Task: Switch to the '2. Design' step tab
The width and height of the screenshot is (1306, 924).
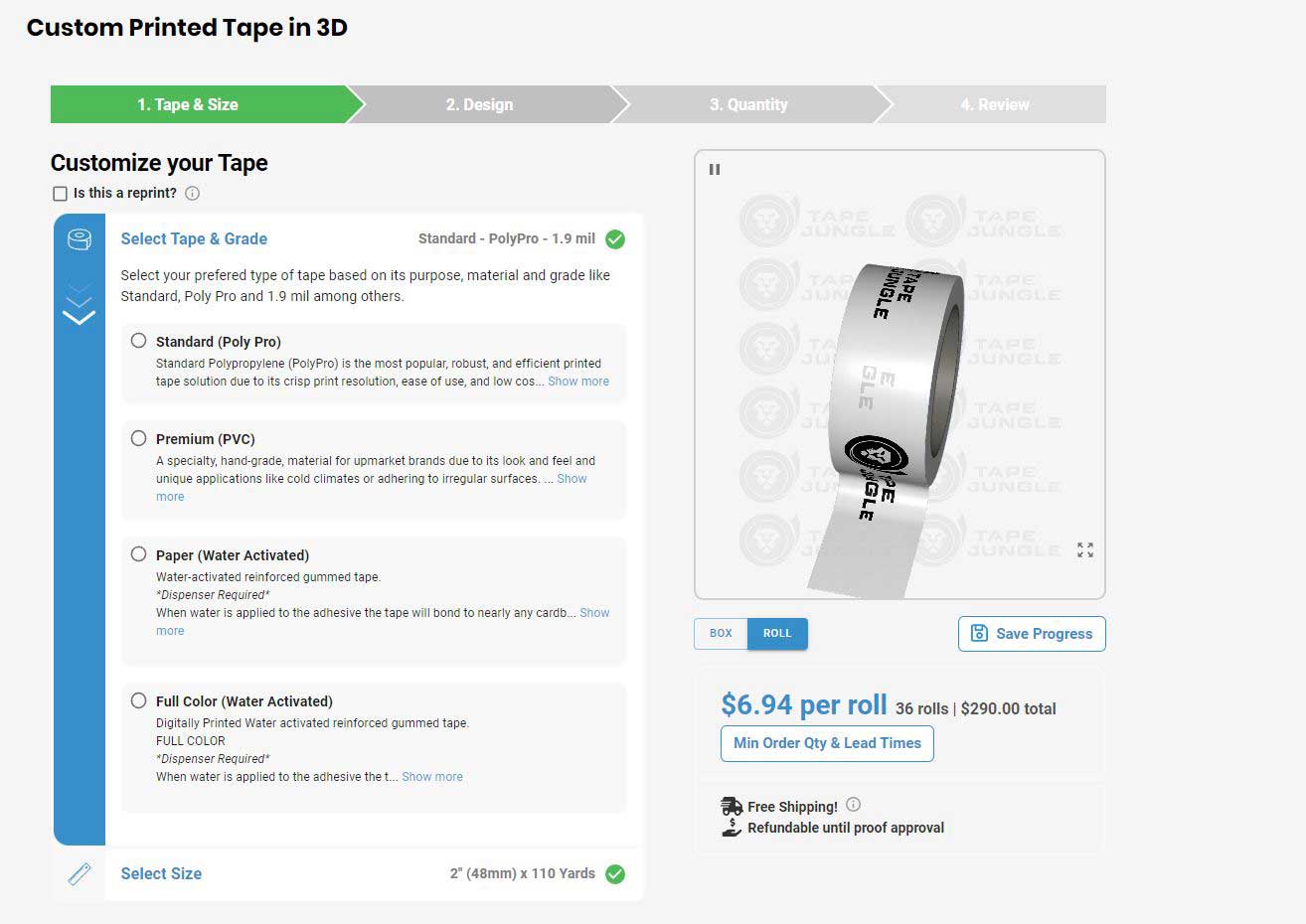Action: point(480,104)
